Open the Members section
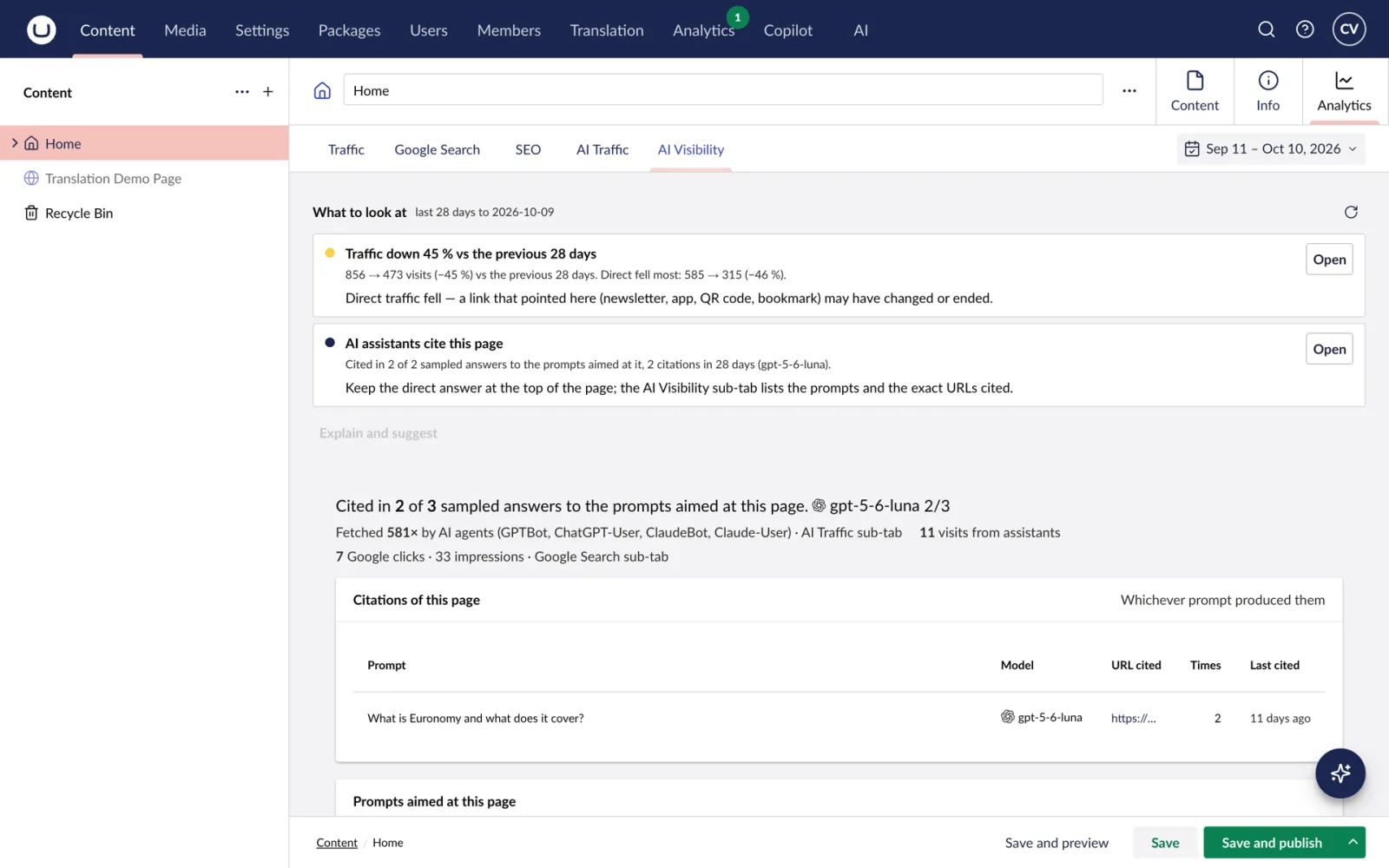This screenshot has height=868, width=1389. click(509, 30)
